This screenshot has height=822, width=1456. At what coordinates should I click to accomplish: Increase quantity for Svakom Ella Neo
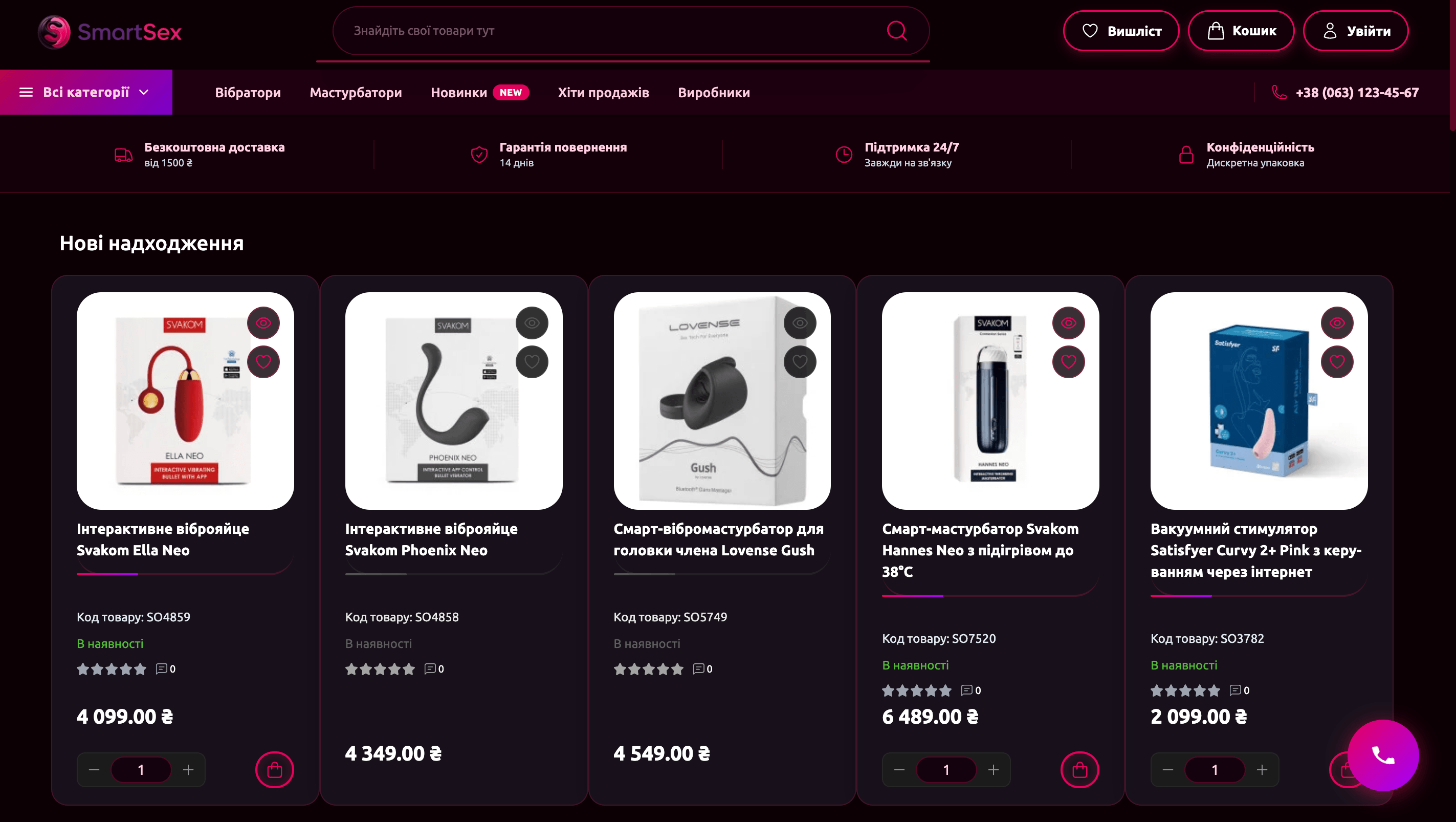188,769
